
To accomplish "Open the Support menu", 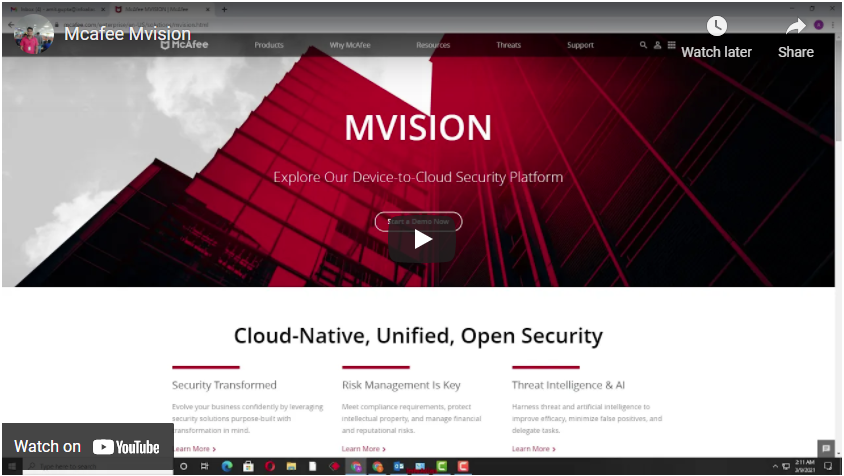I will (x=580, y=45).
